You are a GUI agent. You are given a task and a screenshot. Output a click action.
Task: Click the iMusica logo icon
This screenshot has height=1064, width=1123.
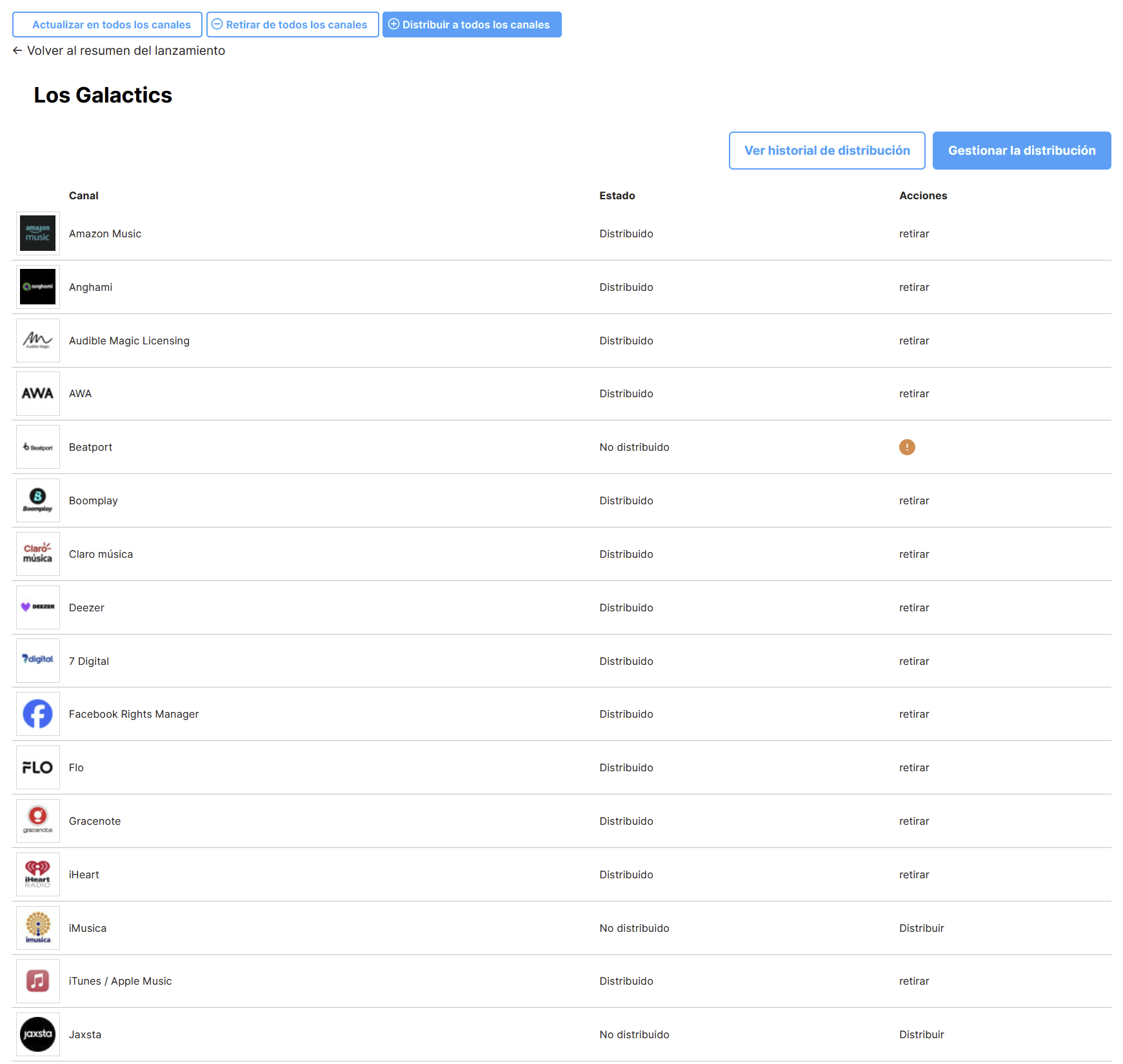tap(38, 928)
